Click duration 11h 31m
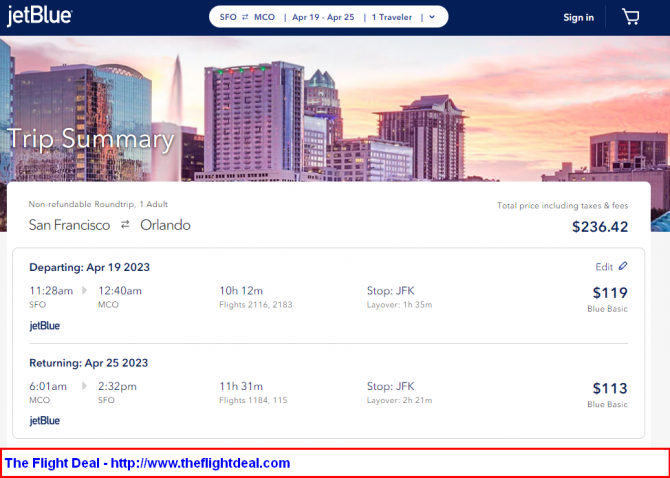This screenshot has width=670, height=478. pos(241,387)
